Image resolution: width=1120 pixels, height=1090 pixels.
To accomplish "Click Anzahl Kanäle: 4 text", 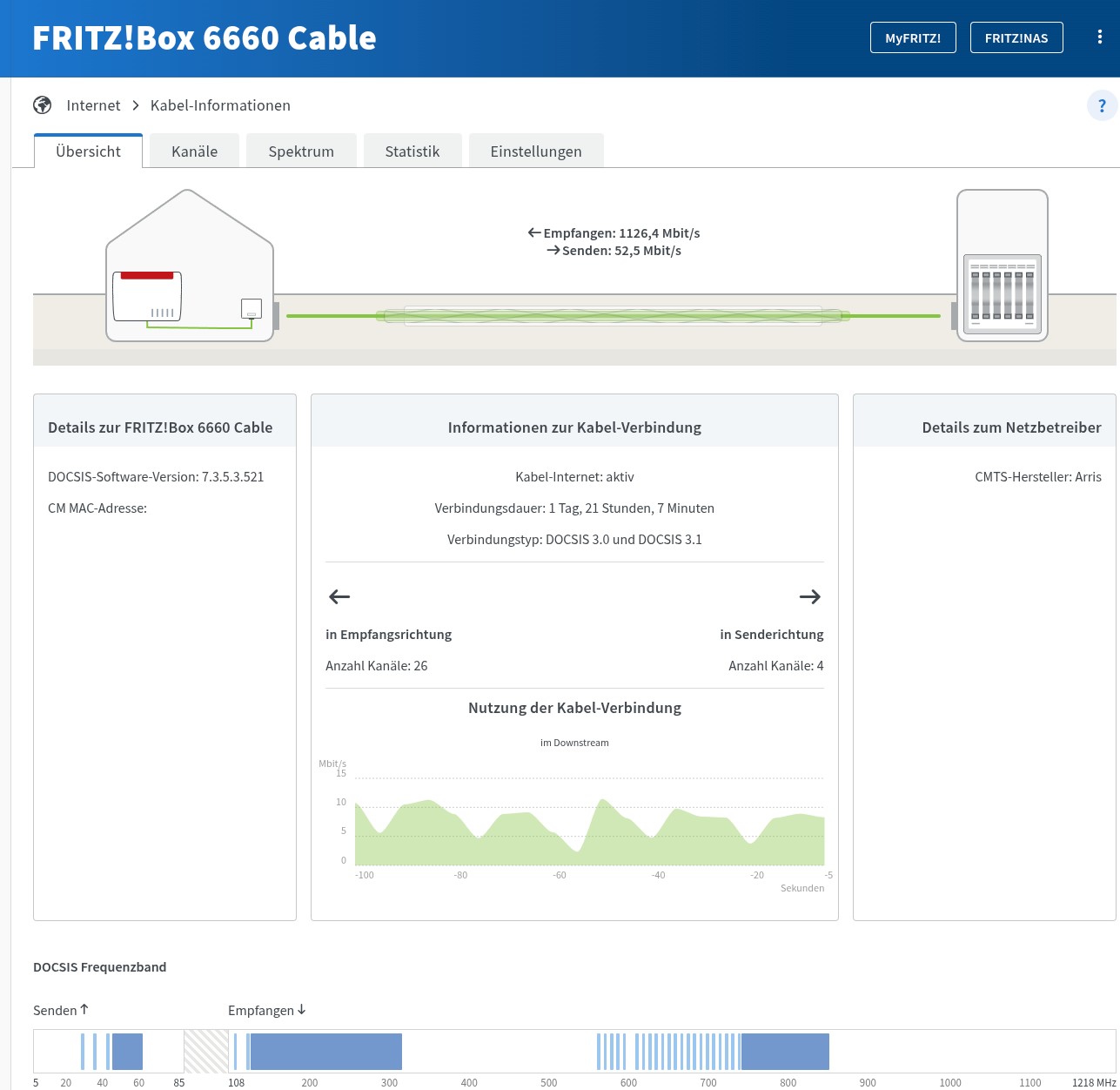I will coord(776,666).
